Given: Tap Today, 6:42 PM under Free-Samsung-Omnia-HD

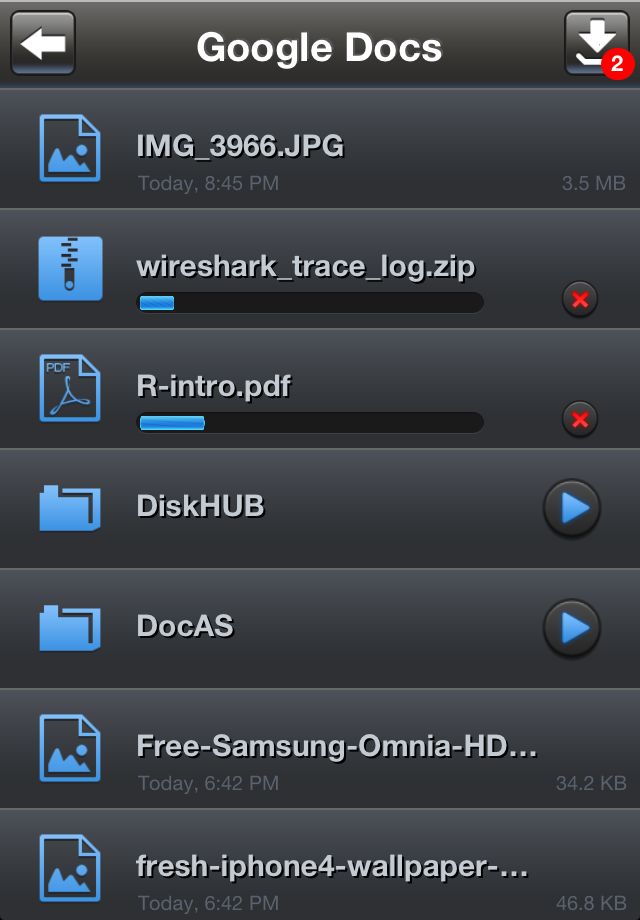Looking at the screenshot, I should point(208,783).
